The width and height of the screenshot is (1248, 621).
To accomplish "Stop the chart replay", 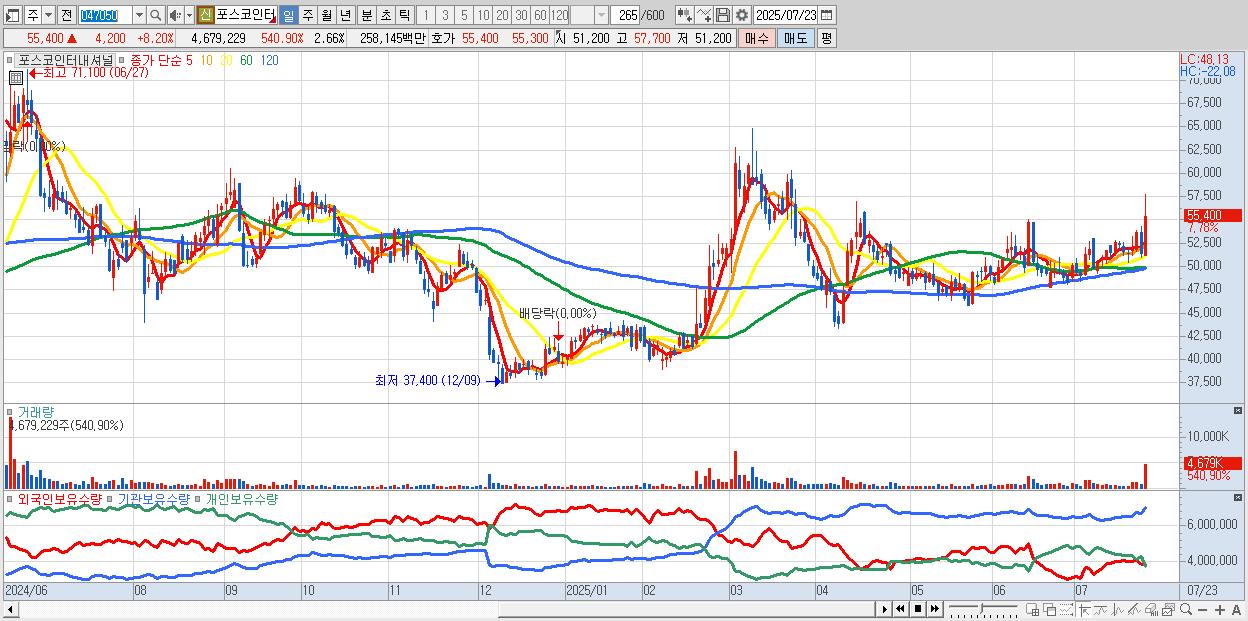I will (918, 608).
